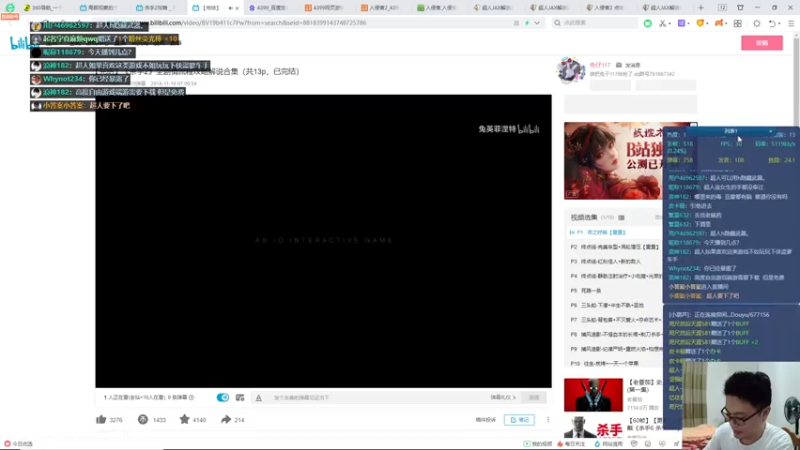
Task: Click the lightning speed-mode icon in address bar
Action: pos(527,23)
